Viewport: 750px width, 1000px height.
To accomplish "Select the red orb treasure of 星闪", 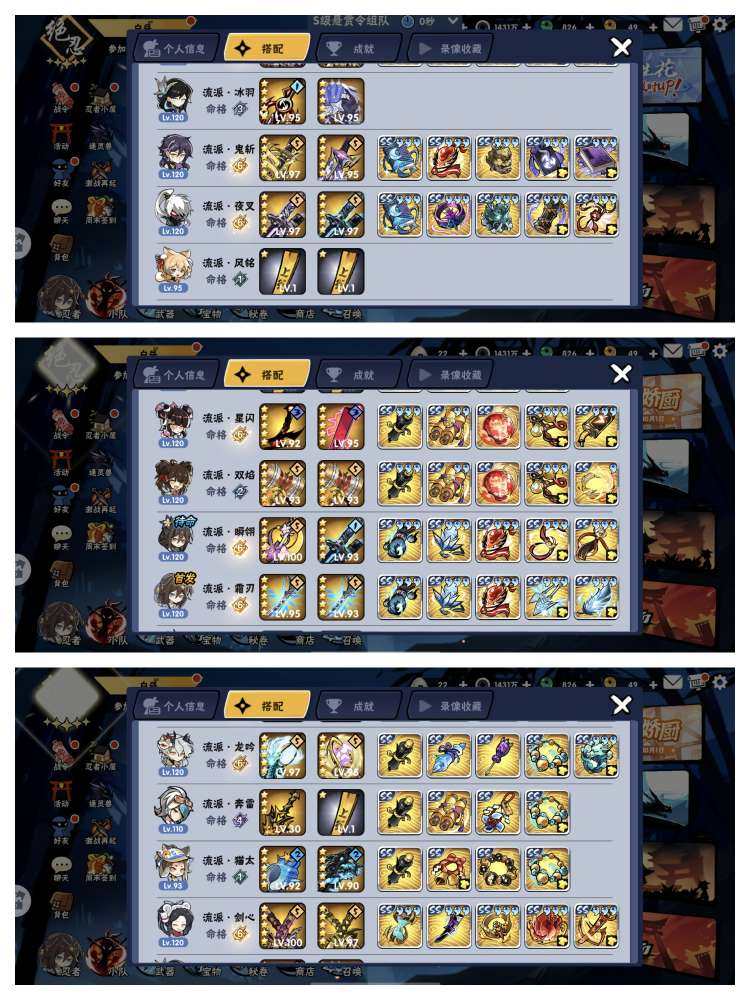I will click(x=498, y=427).
